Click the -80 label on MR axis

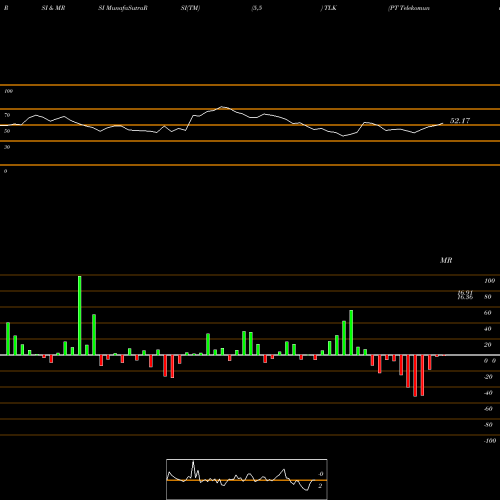(488, 425)
